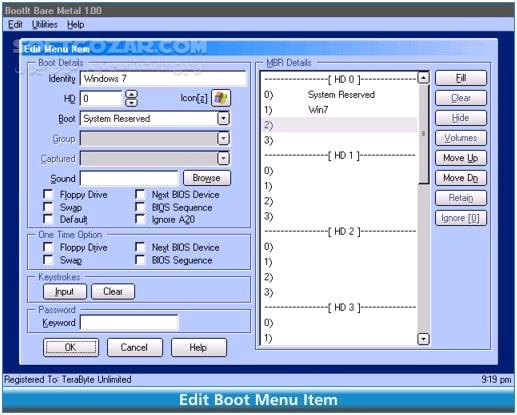This screenshot has width=517, height=415.
Task: Increase HD number with up stepper
Action: click(x=132, y=94)
